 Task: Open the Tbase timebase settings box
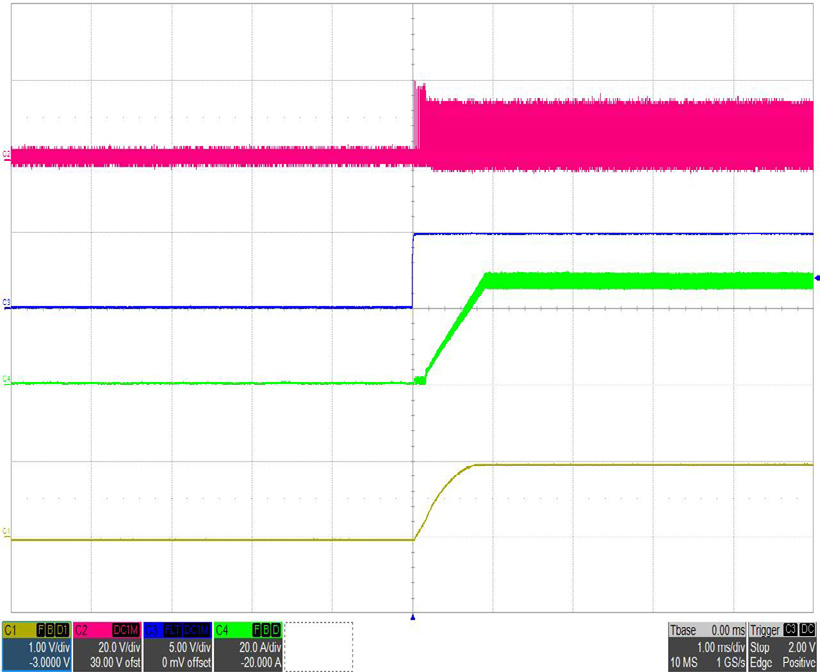(x=704, y=646)
